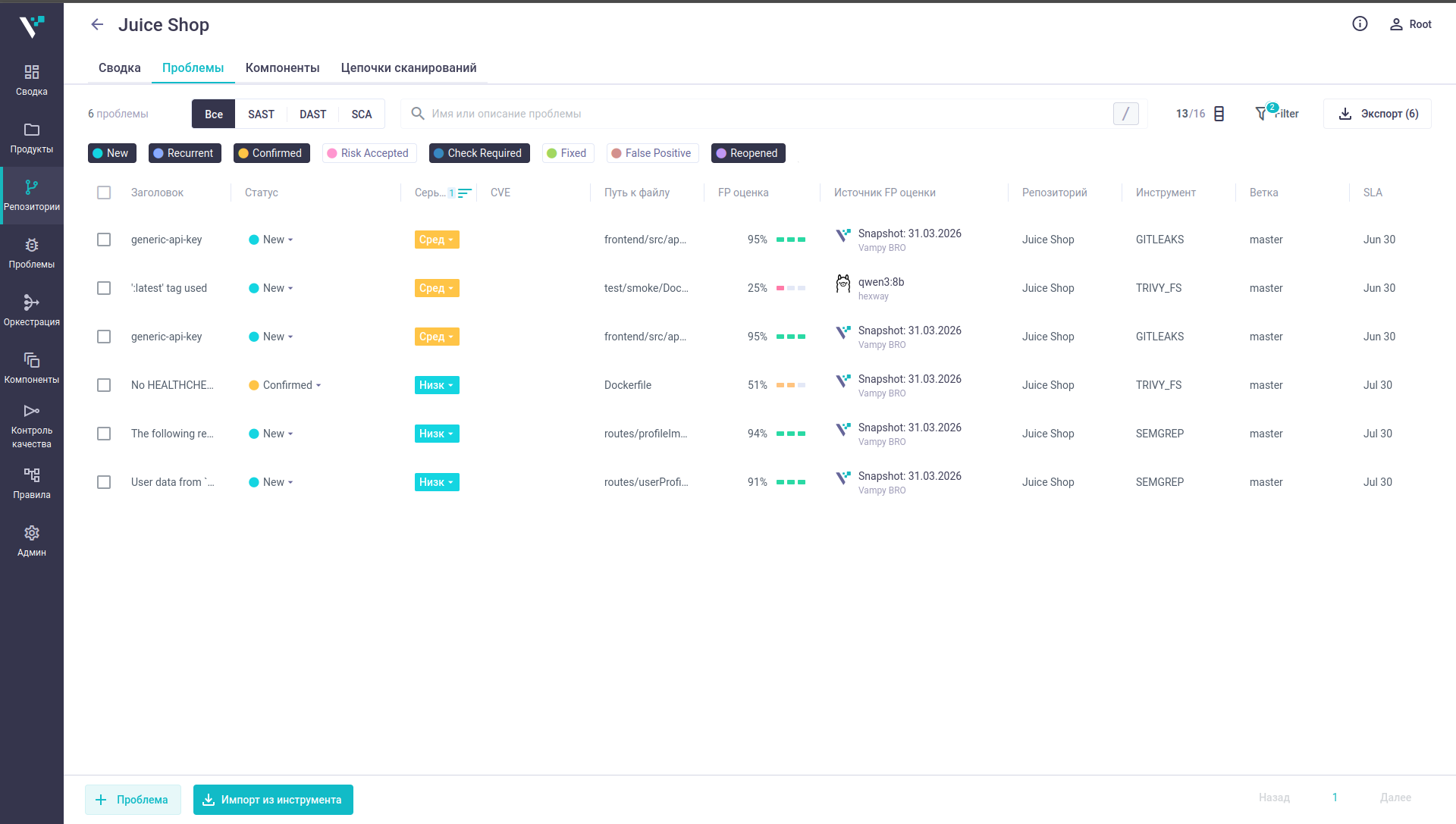The height and width of the screenshot is (824, 1456).
Task: Click the column settings icon beside 13/16
Action: (1219, 114)
